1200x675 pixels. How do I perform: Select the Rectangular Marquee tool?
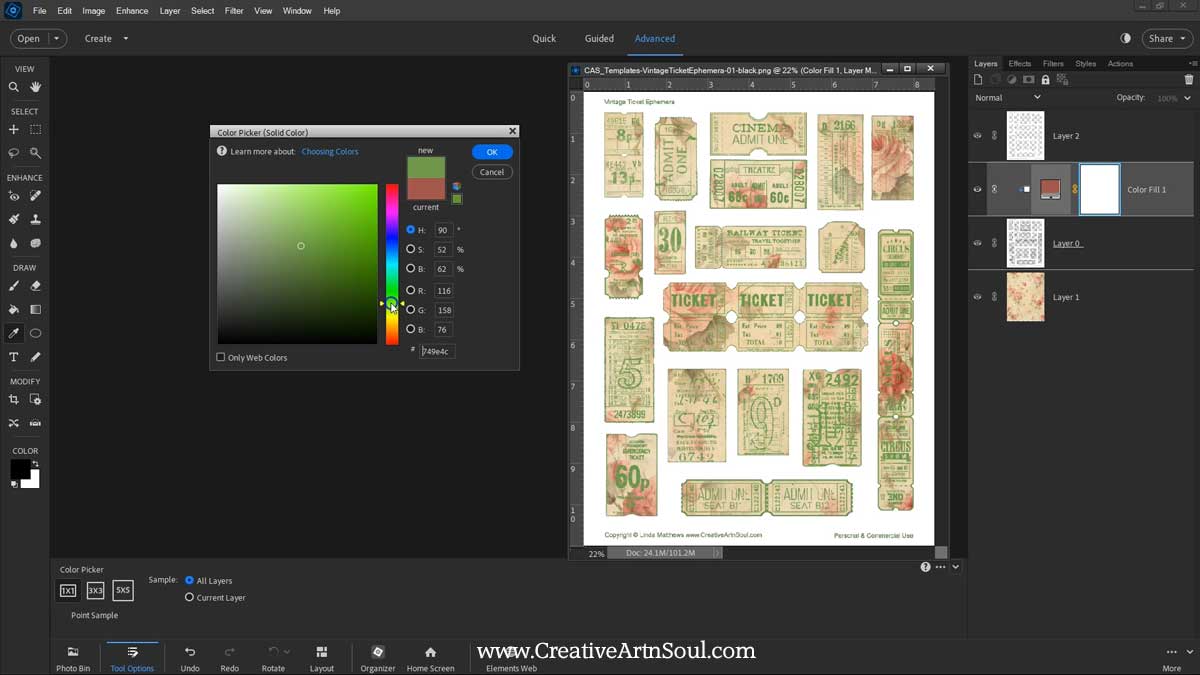(x=36, y=130)
